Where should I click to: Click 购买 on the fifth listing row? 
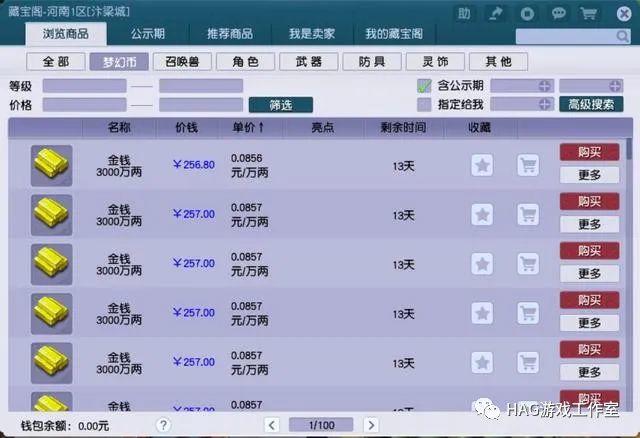click(589, 349)
